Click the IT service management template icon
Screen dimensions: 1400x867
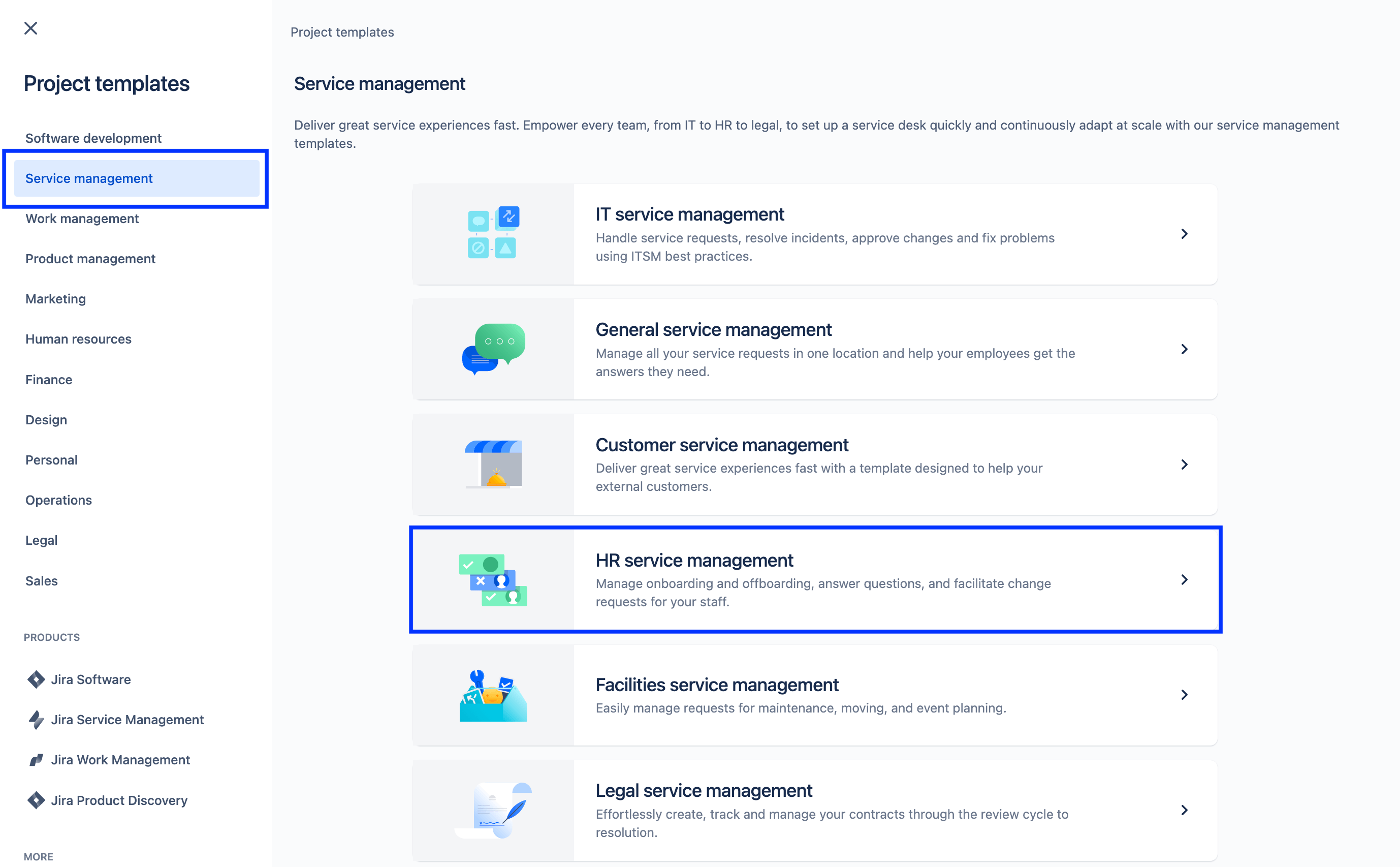(494, 233)
